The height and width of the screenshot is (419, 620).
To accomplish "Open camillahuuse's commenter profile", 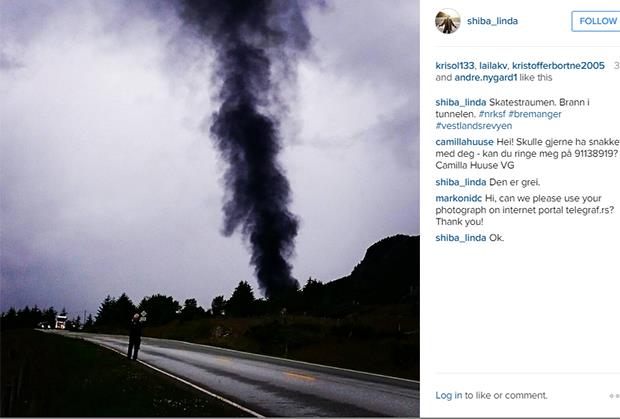I will tap(464, 142).
